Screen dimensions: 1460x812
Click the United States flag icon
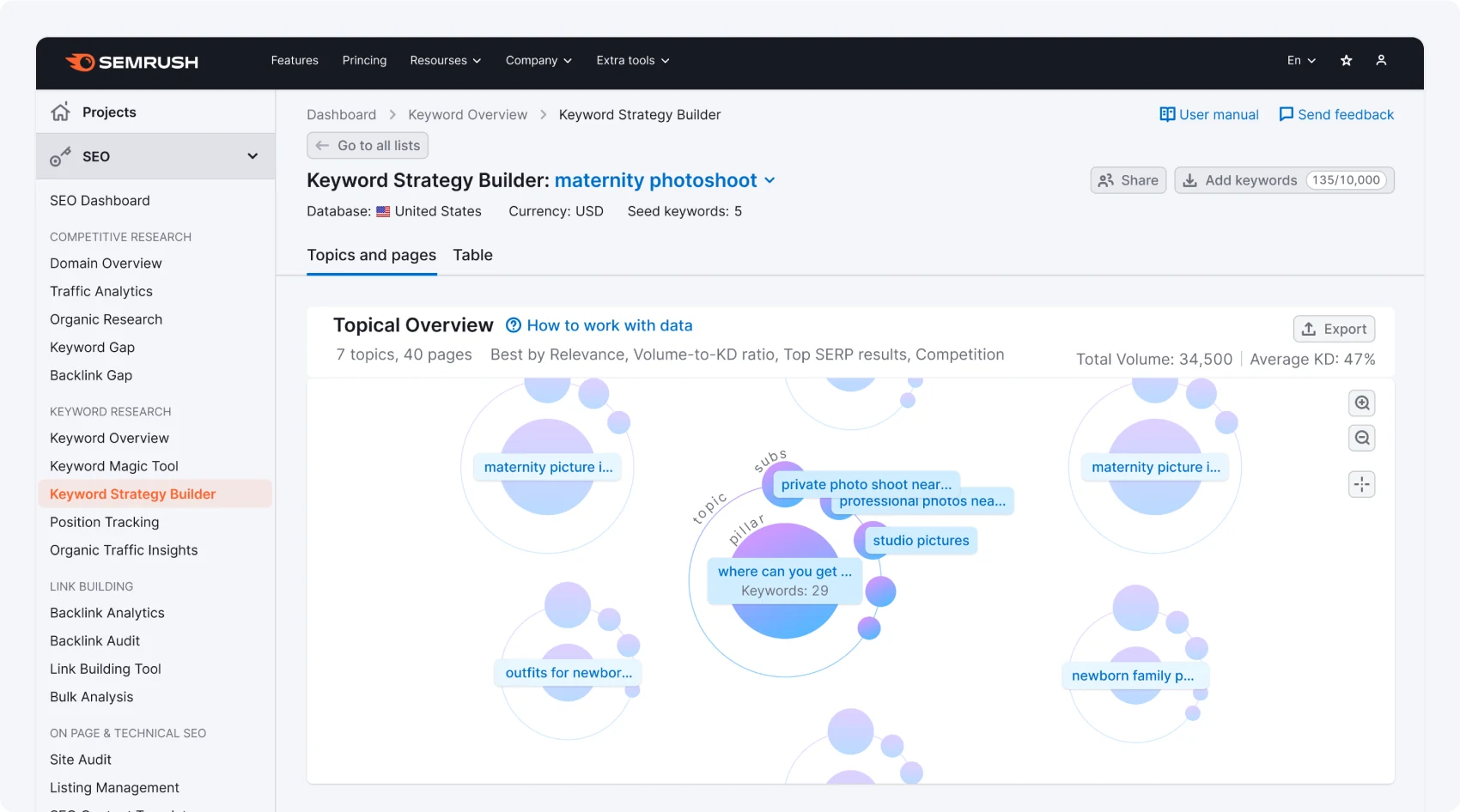(x=383, y=211)
